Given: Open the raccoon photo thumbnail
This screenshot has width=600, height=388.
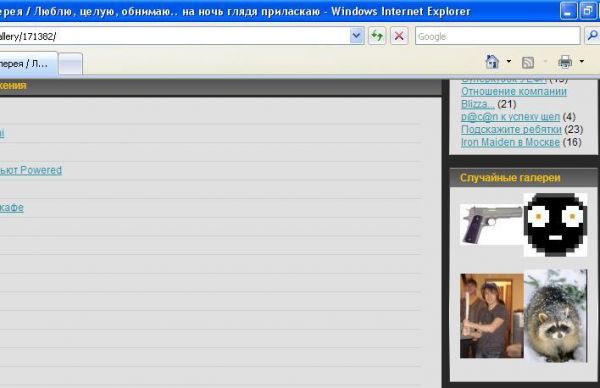Looking at the screenshot, I should click(x=555, y=316).
